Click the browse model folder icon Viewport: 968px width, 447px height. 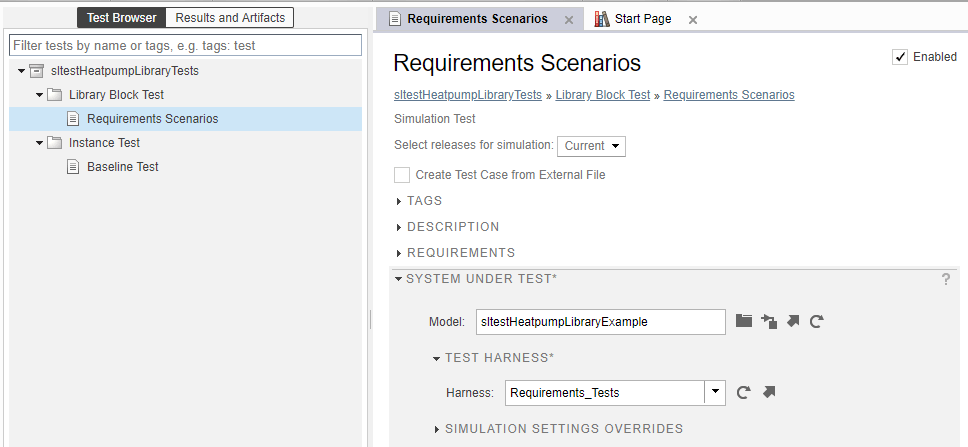click(743, 321)
